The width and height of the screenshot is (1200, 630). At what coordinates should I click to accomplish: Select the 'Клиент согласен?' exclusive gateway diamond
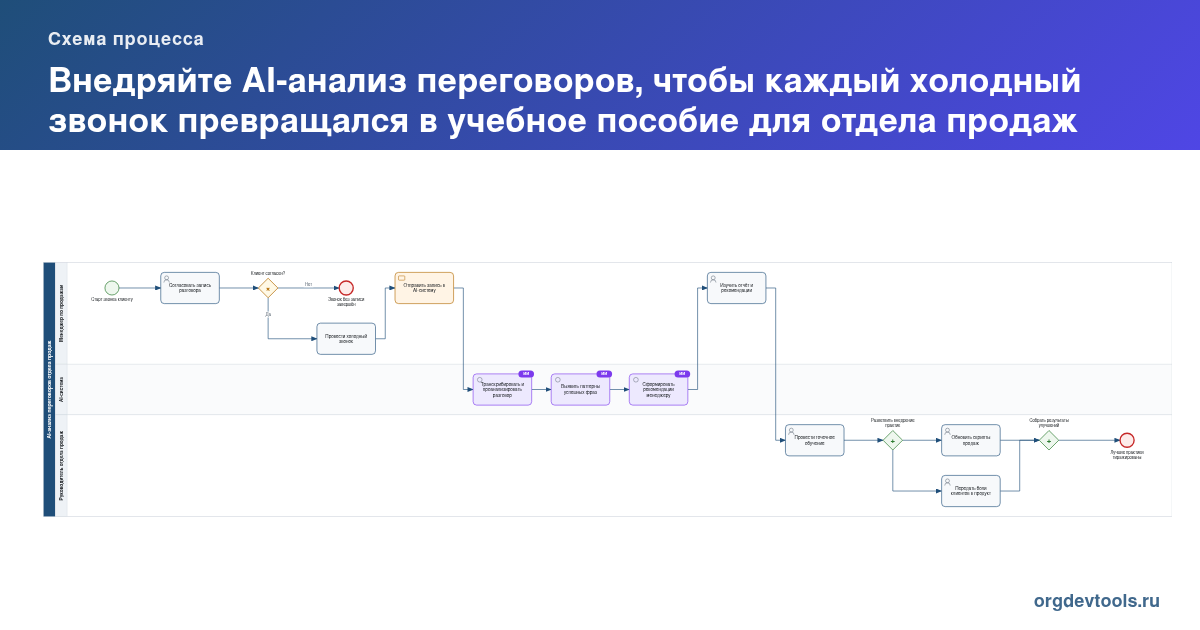coord(268,288)
